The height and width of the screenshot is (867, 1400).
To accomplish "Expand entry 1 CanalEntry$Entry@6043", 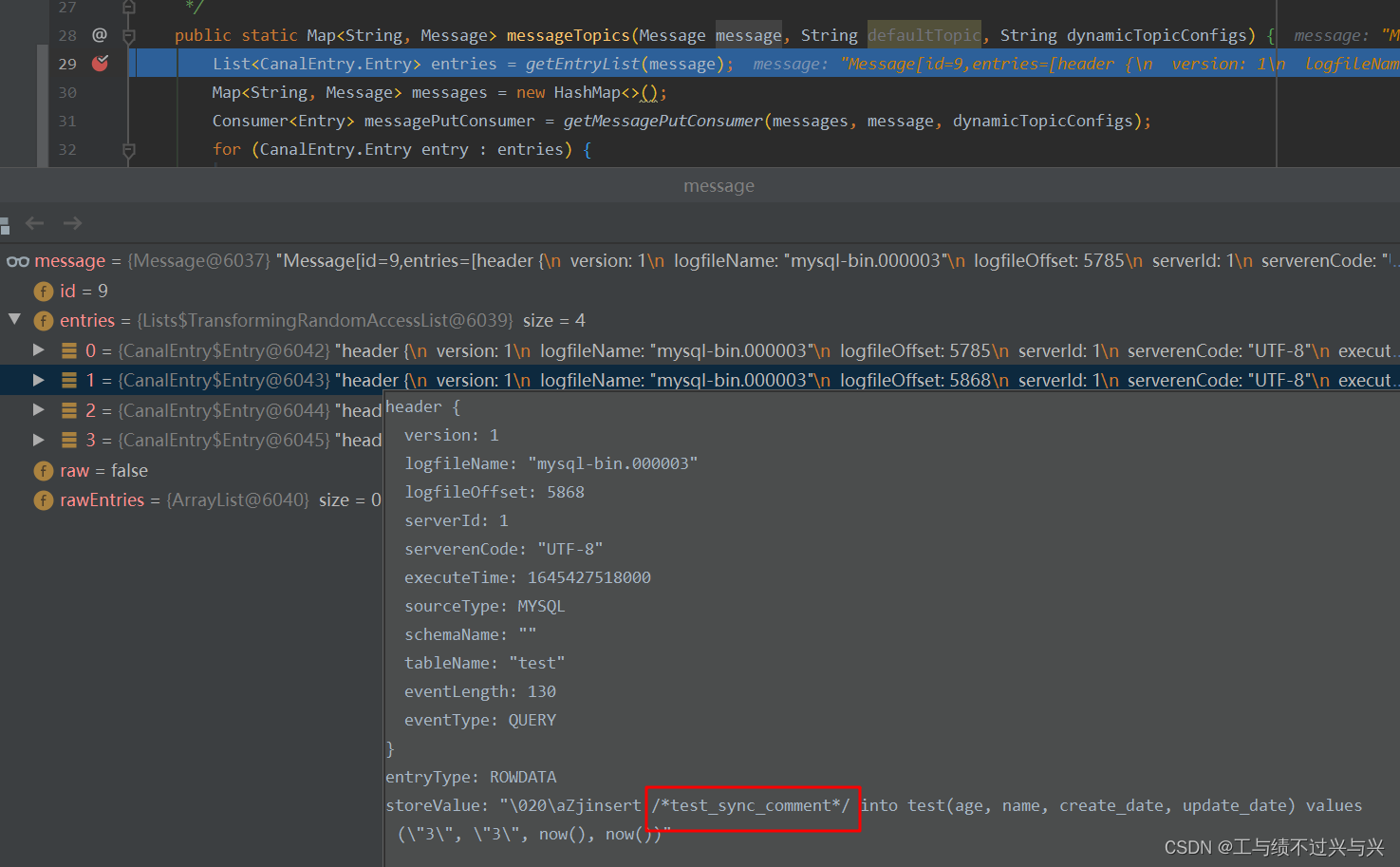I will (x=39, y=380).
